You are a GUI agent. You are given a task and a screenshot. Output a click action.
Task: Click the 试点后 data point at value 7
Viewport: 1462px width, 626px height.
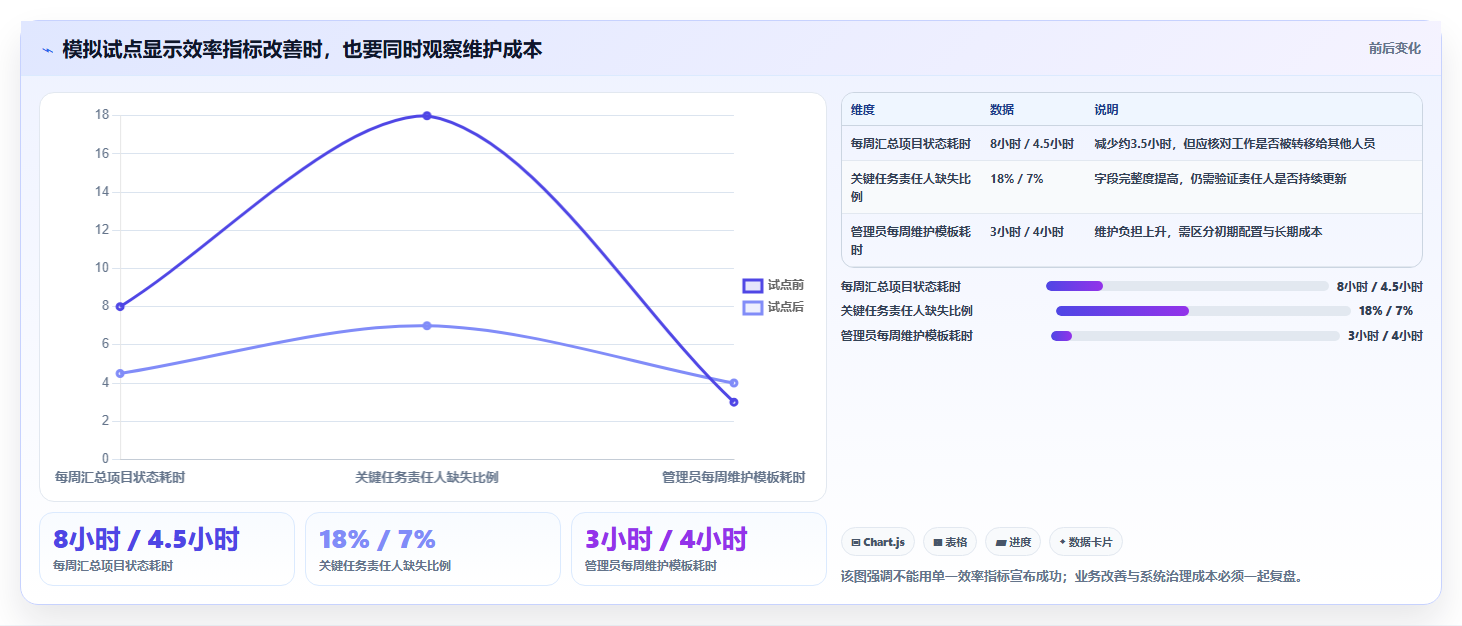[x=427, y=326]
